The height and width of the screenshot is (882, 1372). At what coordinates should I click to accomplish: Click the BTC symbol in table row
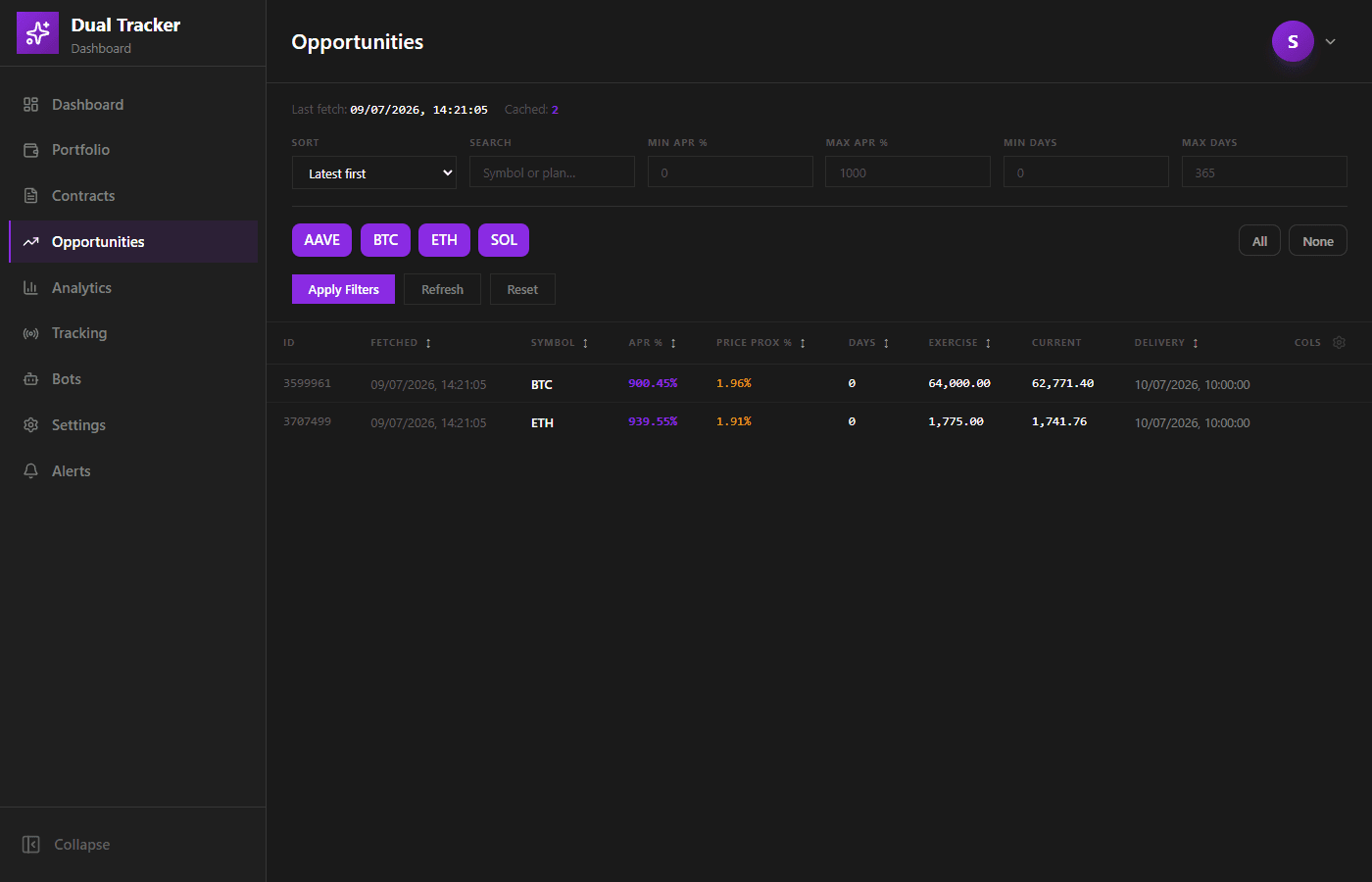click(x=542, y=384)
